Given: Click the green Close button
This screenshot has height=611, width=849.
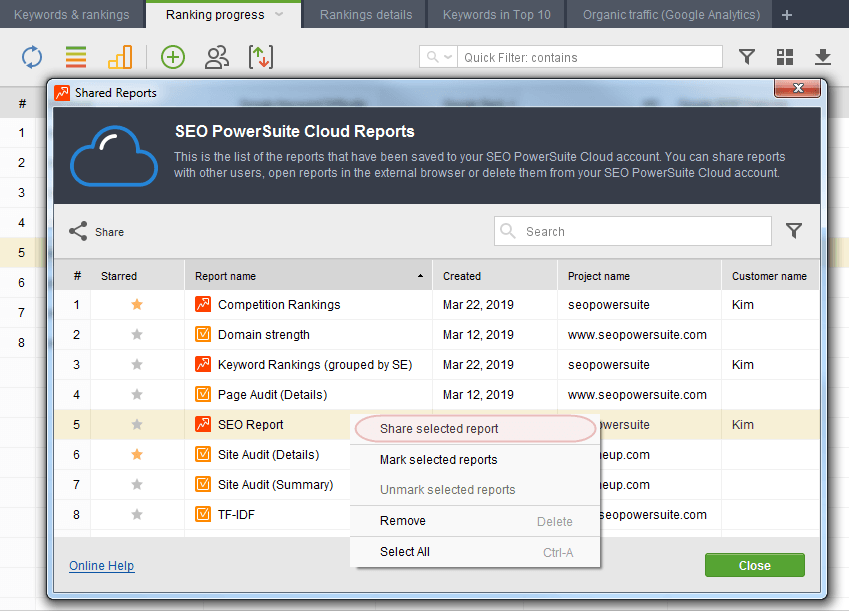Looking at the screenshot, I should 754,566.
